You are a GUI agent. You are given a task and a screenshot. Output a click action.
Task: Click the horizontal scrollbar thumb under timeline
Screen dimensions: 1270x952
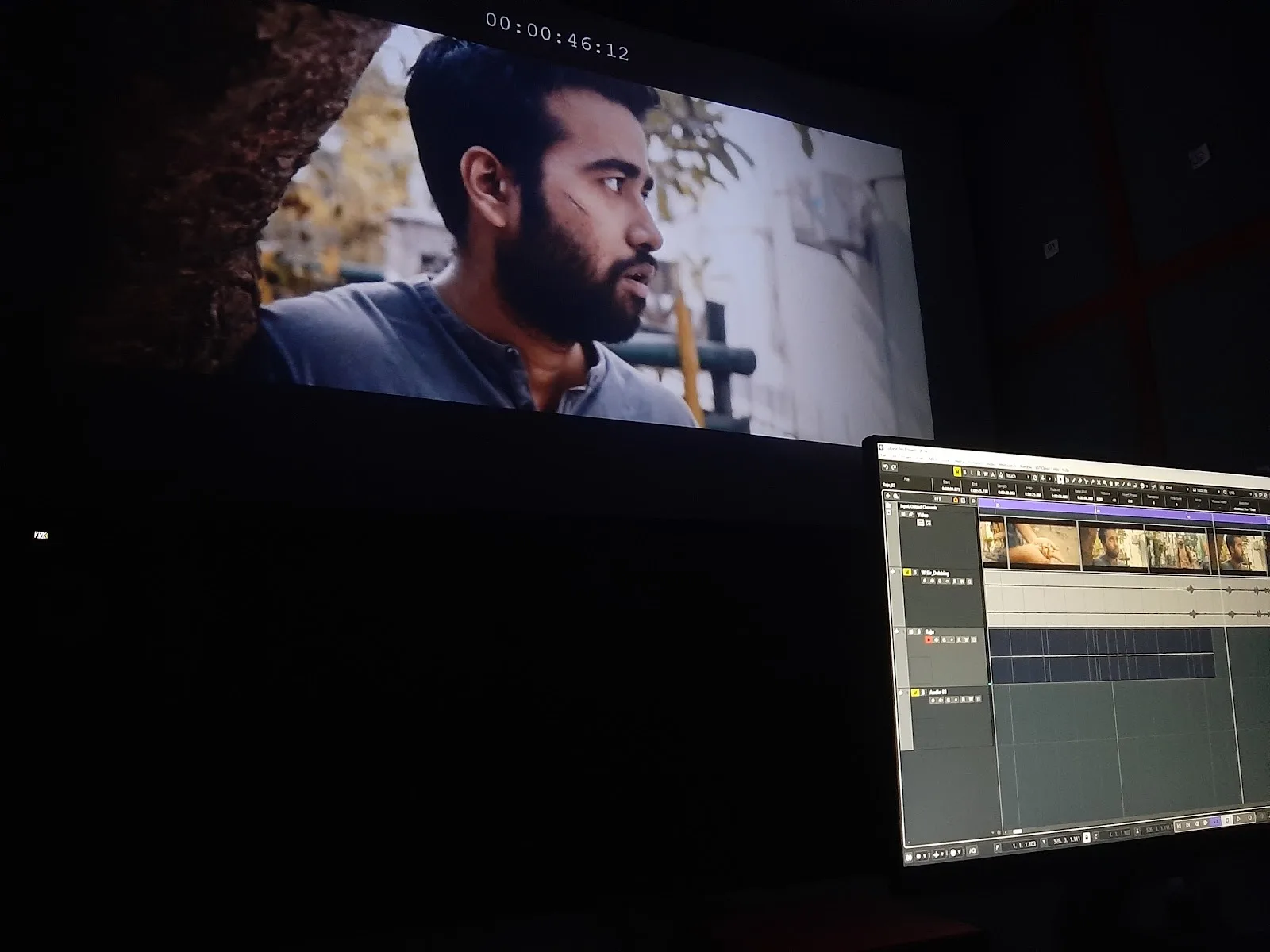click(1018, 831)
